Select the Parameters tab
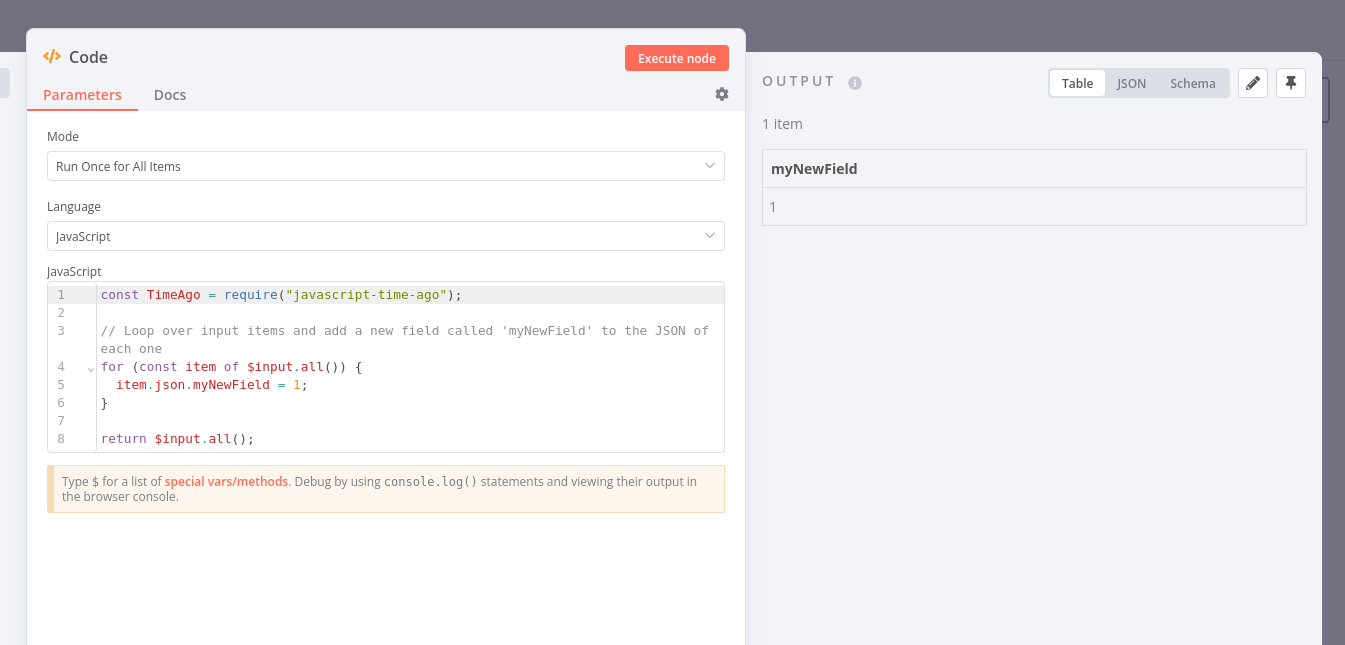This screenshot has height=645, width=1345. pyautogui.click(x=82, y=95)
